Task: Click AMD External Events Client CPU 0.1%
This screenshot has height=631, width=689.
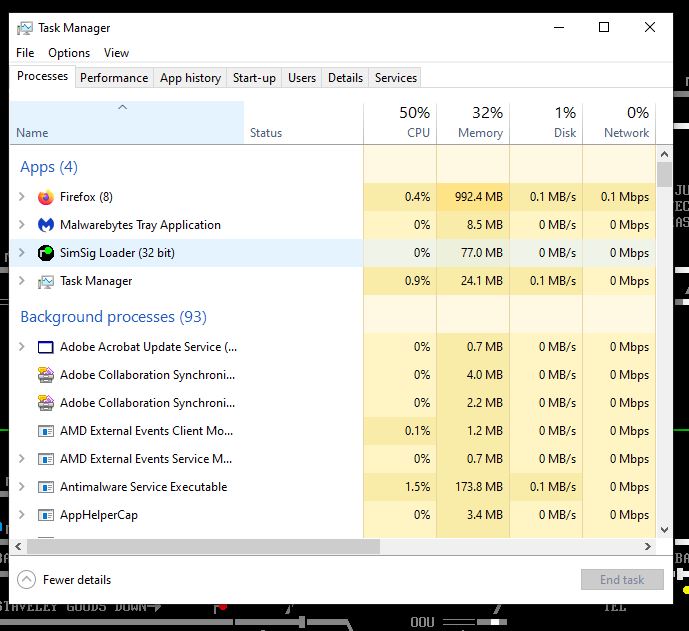Action: click(417, 431)
